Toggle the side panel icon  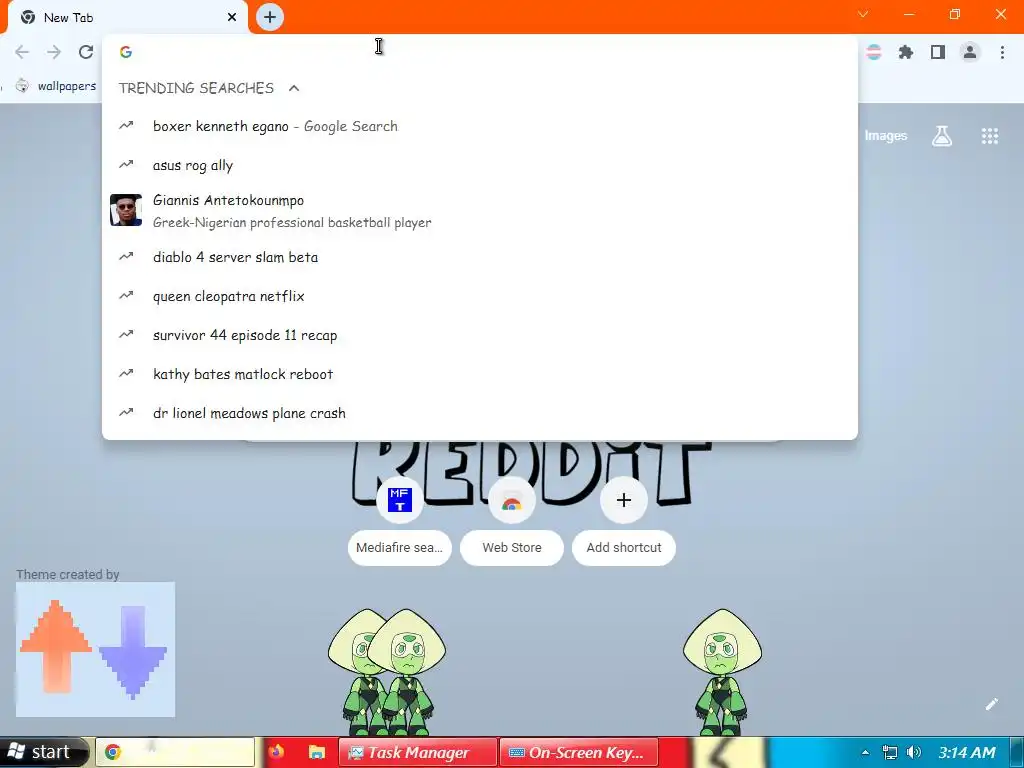pyautogui.click(x=938, y=52)
